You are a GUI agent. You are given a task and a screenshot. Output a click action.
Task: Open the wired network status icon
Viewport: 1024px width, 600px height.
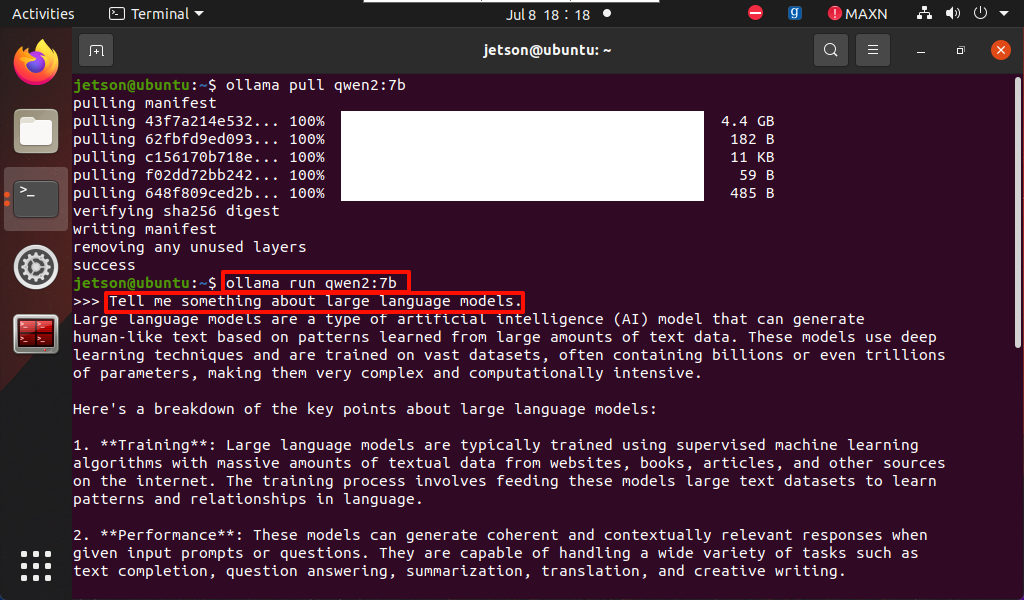click(x=924, y=13)
